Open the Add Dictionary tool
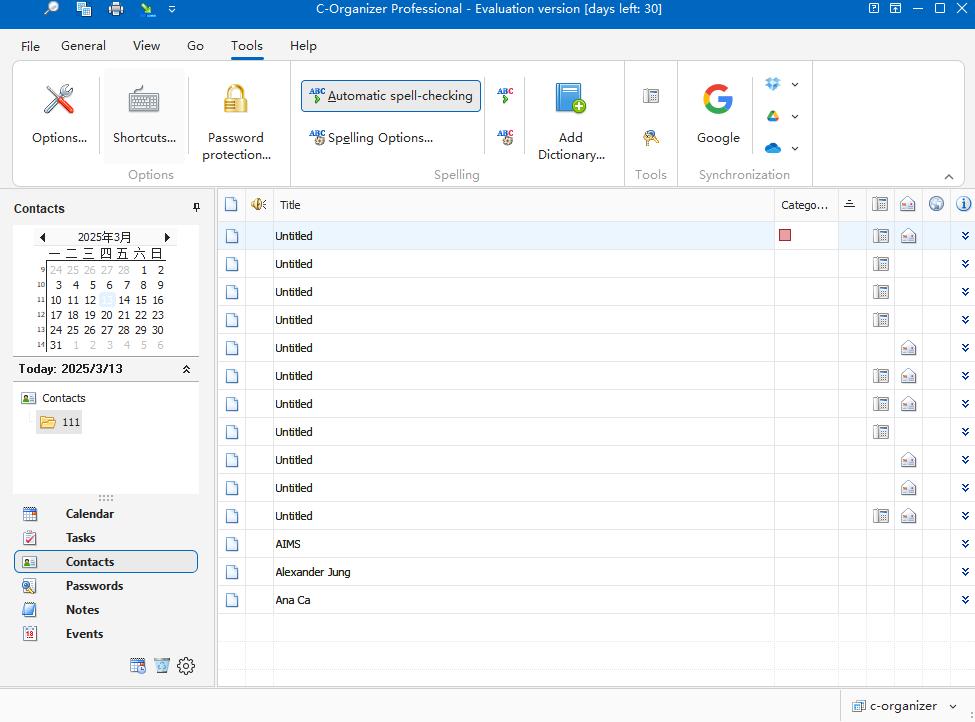 (x=570, y=118)
